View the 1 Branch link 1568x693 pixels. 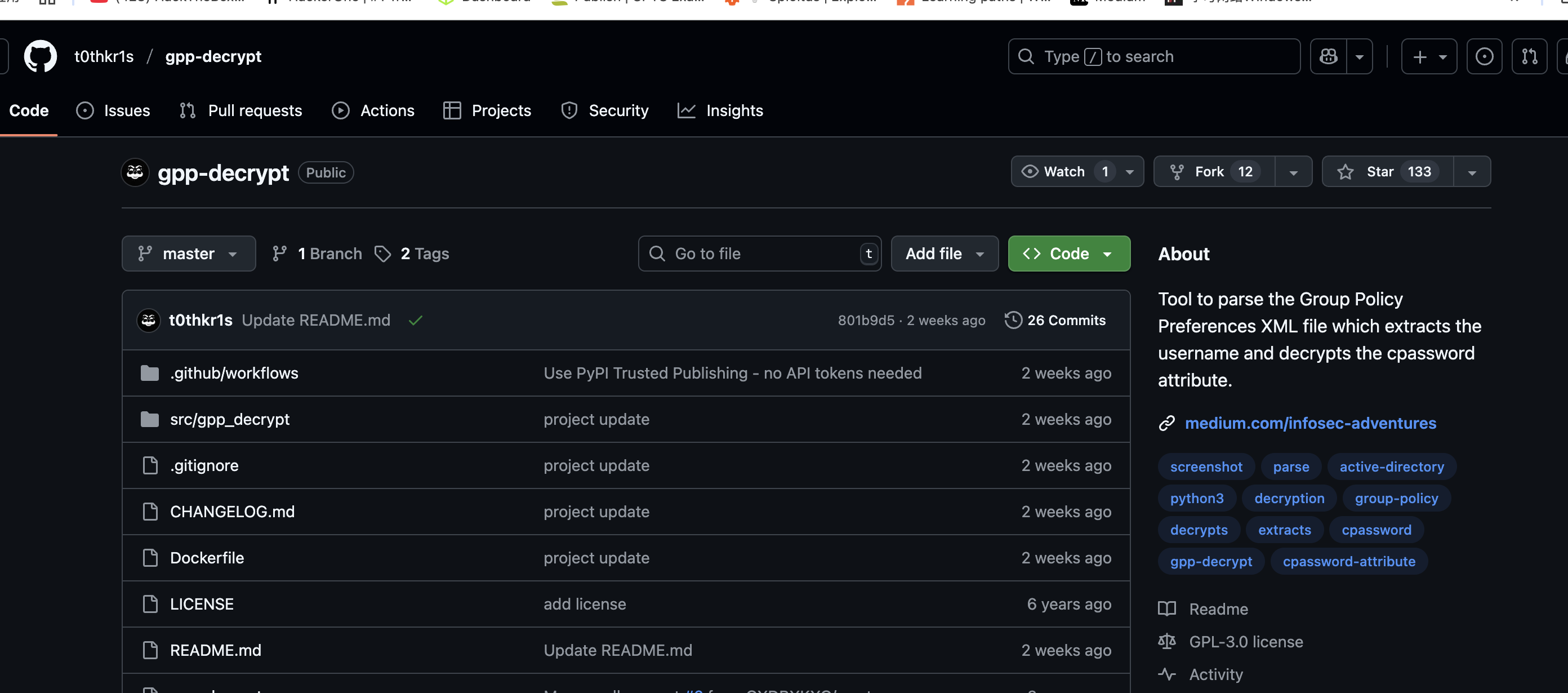[317, 254]
